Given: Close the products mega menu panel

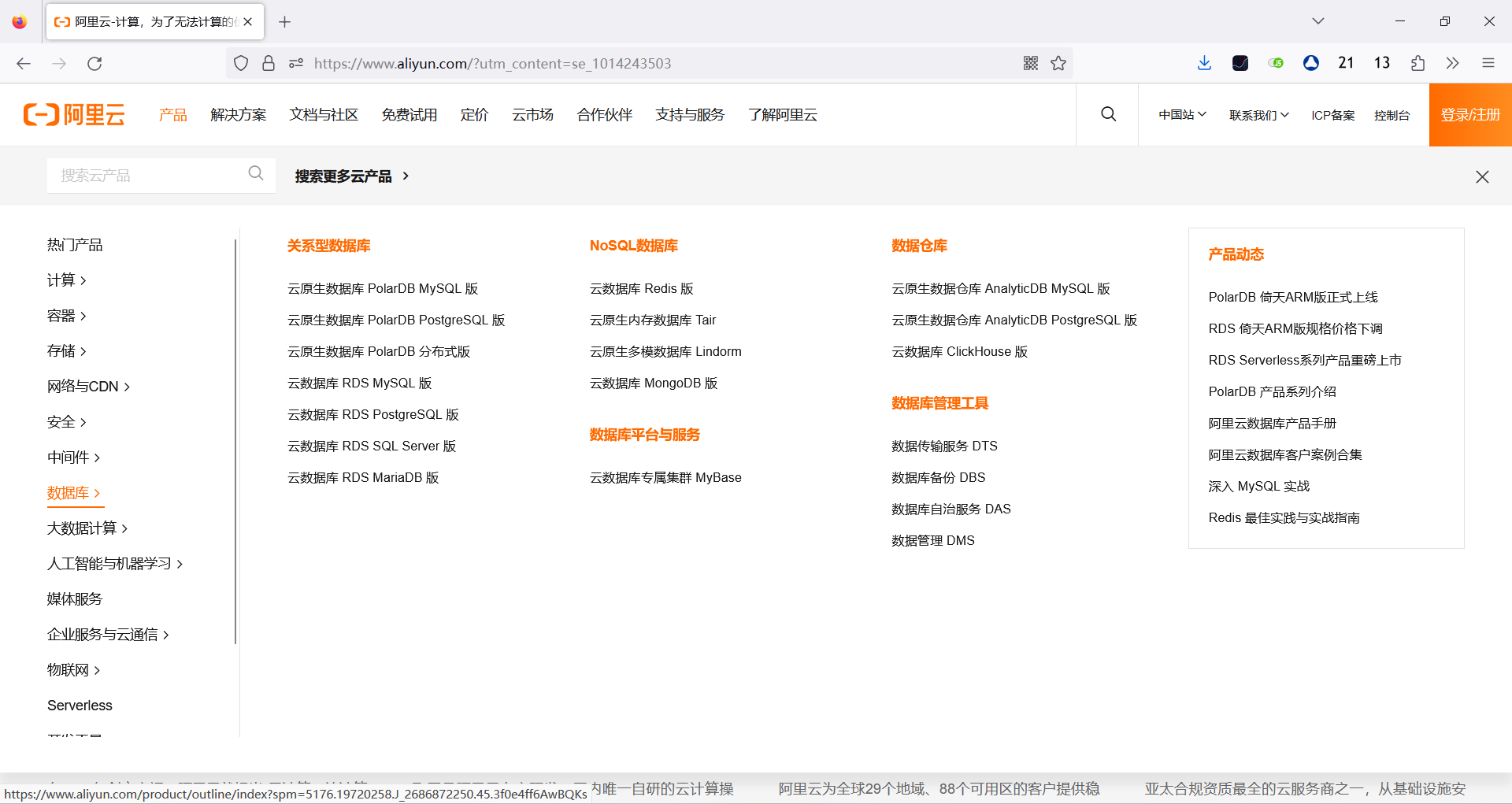Looking at the screenshot, I should [1482, 176].
